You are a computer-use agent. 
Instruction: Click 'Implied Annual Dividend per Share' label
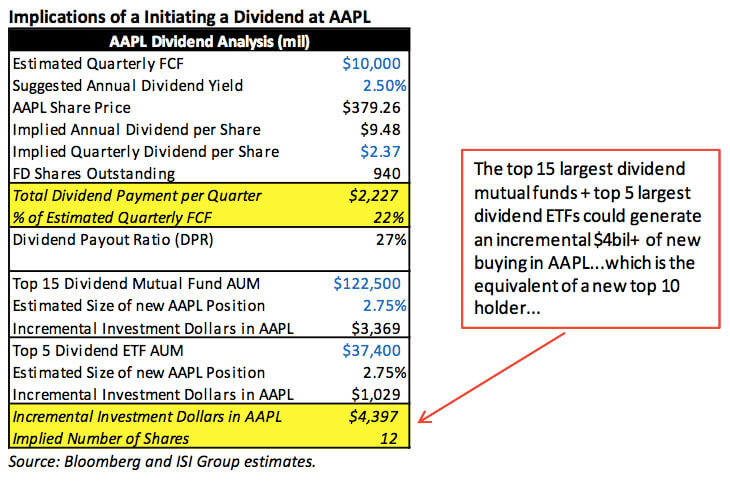[x=136, y=129]
